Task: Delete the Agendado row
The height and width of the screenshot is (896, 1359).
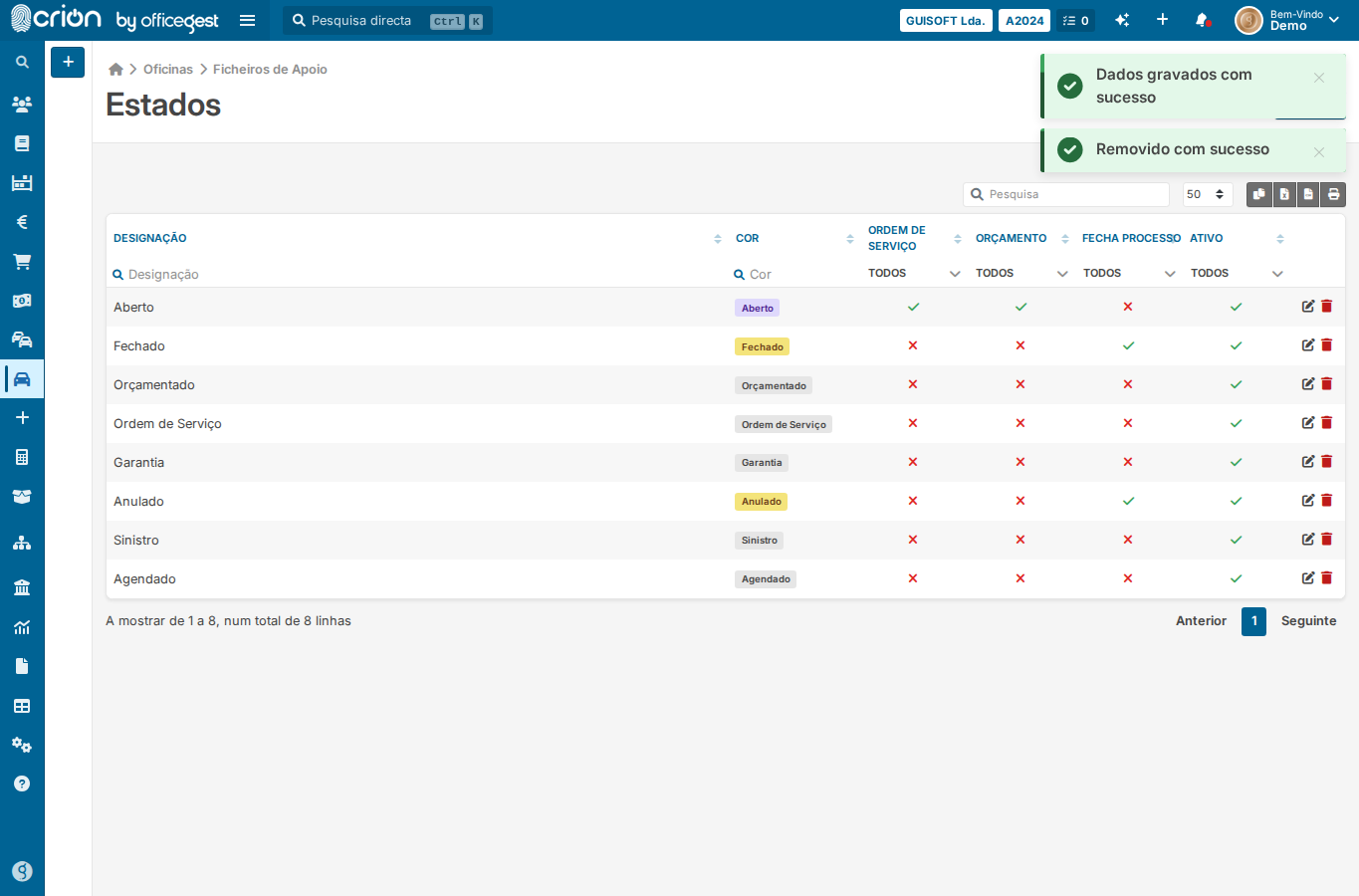Action: pos(1326,578)
